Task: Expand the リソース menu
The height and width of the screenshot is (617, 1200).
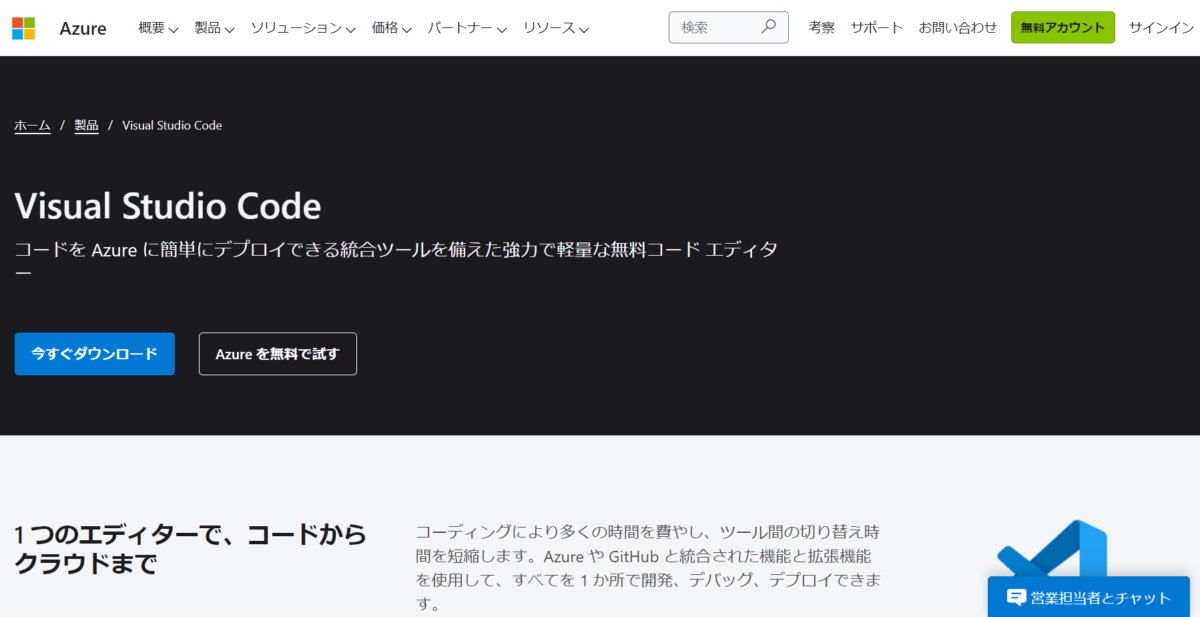Action: [556, 28]
